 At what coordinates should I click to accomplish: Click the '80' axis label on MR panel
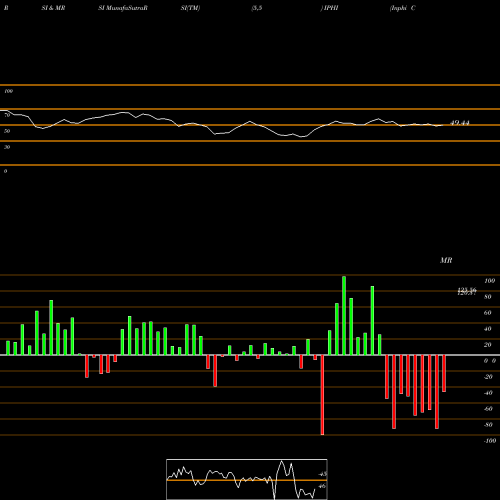coord(488,297)
